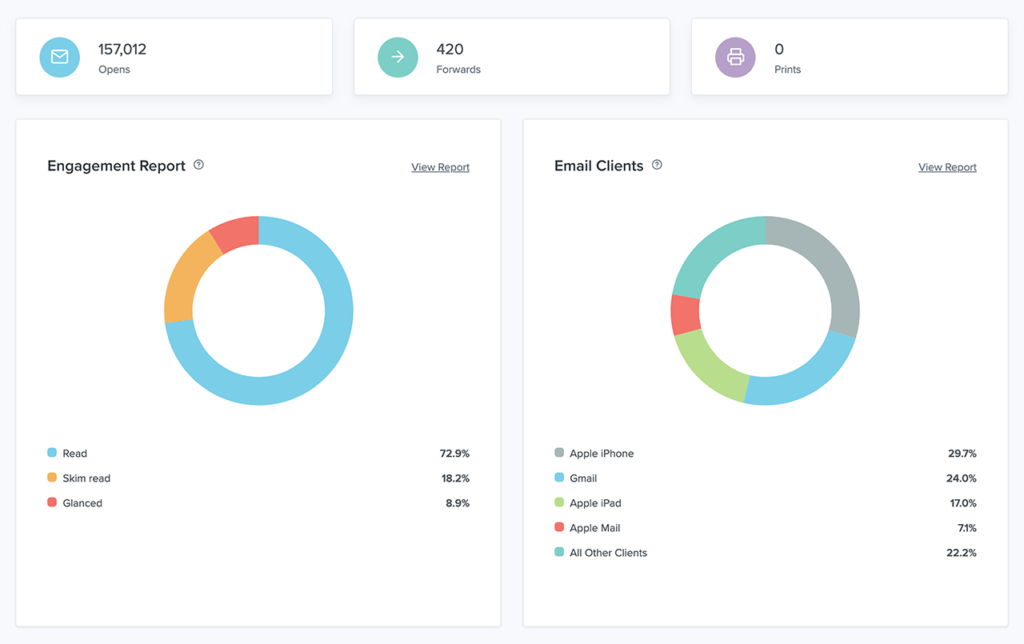Click the red Glanced legend swatch
The width and height of the screenshot is (1024, 644).
52,502
